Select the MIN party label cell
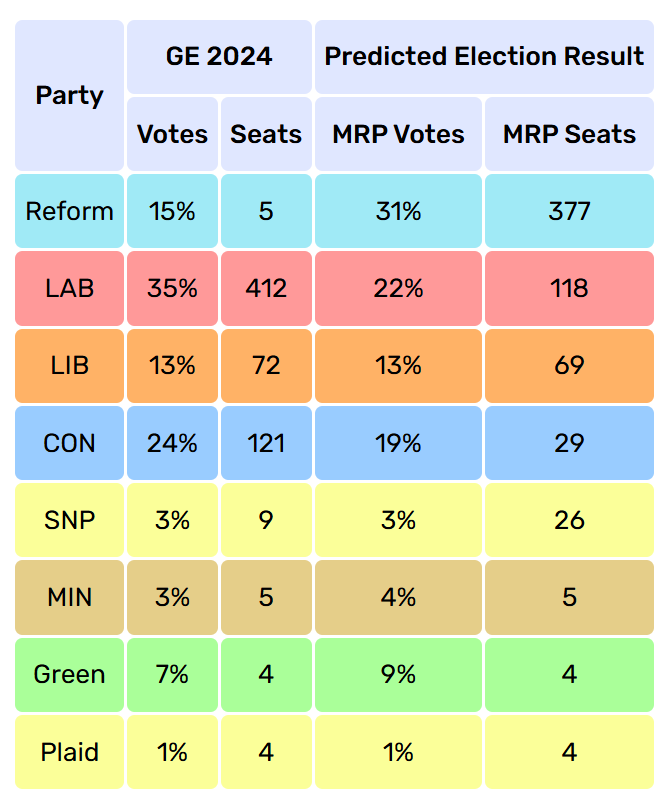 (x=70, y=597)
